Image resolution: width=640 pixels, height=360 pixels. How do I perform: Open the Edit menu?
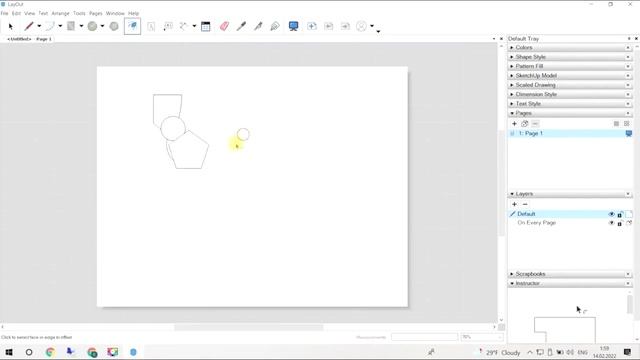[16, 13]
